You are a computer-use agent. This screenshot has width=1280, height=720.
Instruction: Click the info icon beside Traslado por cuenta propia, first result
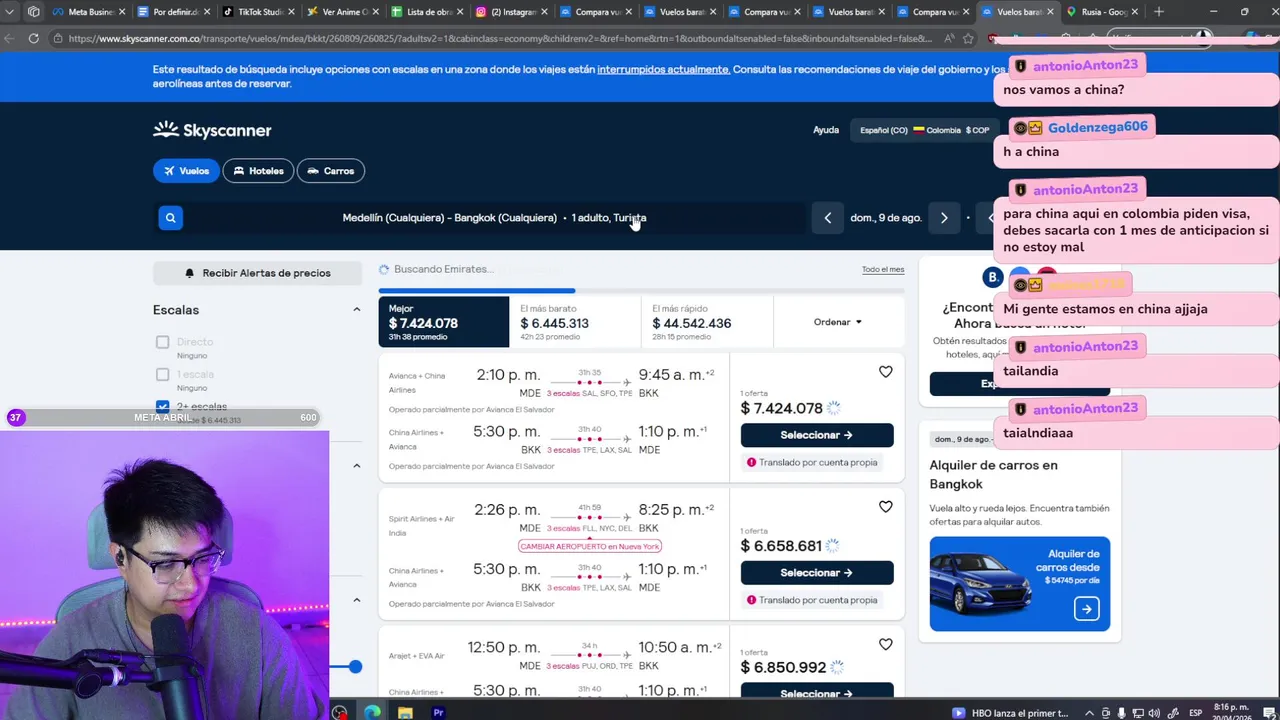coord(751,462)
